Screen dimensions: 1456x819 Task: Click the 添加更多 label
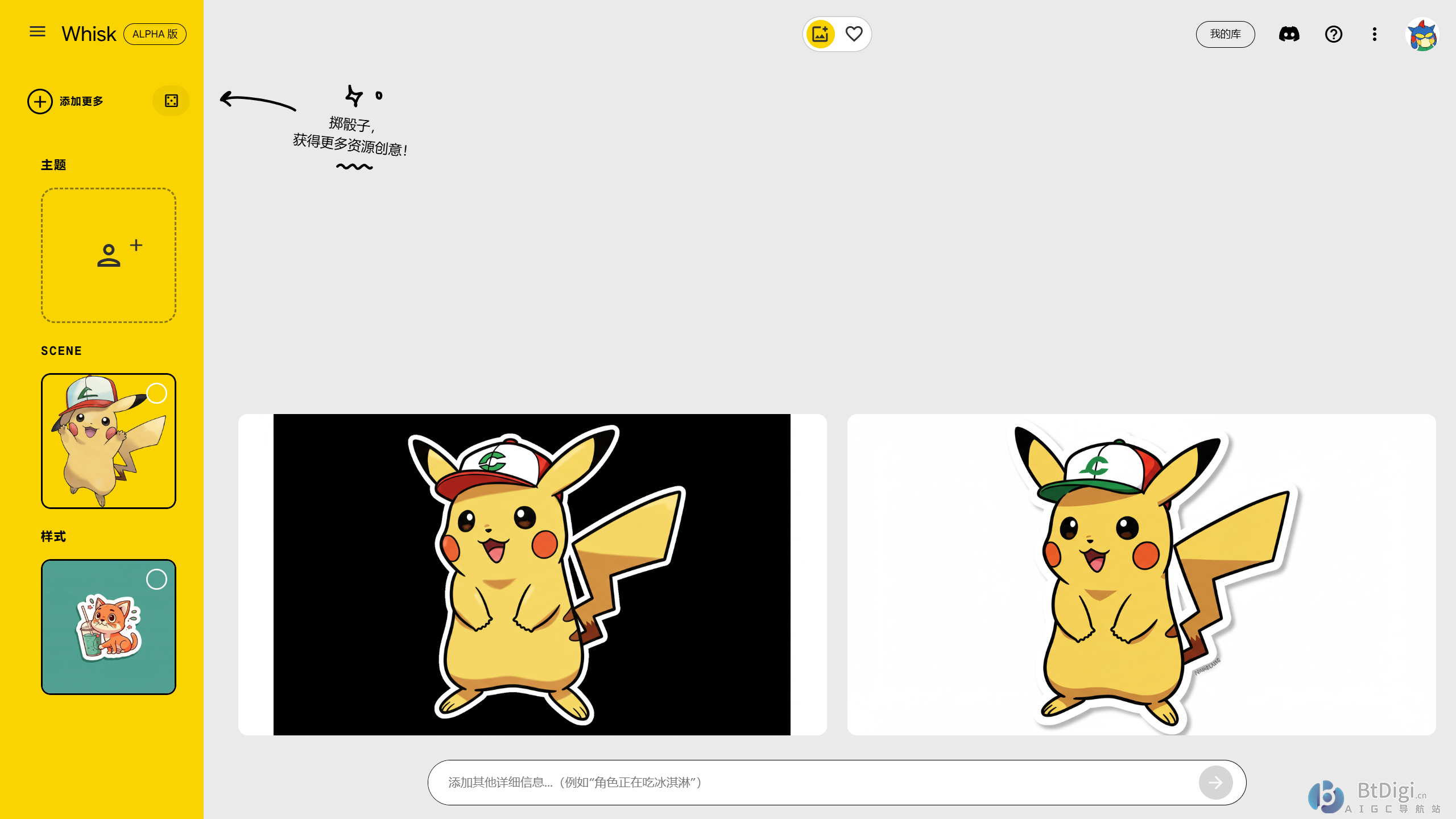[x=81, y=101]
